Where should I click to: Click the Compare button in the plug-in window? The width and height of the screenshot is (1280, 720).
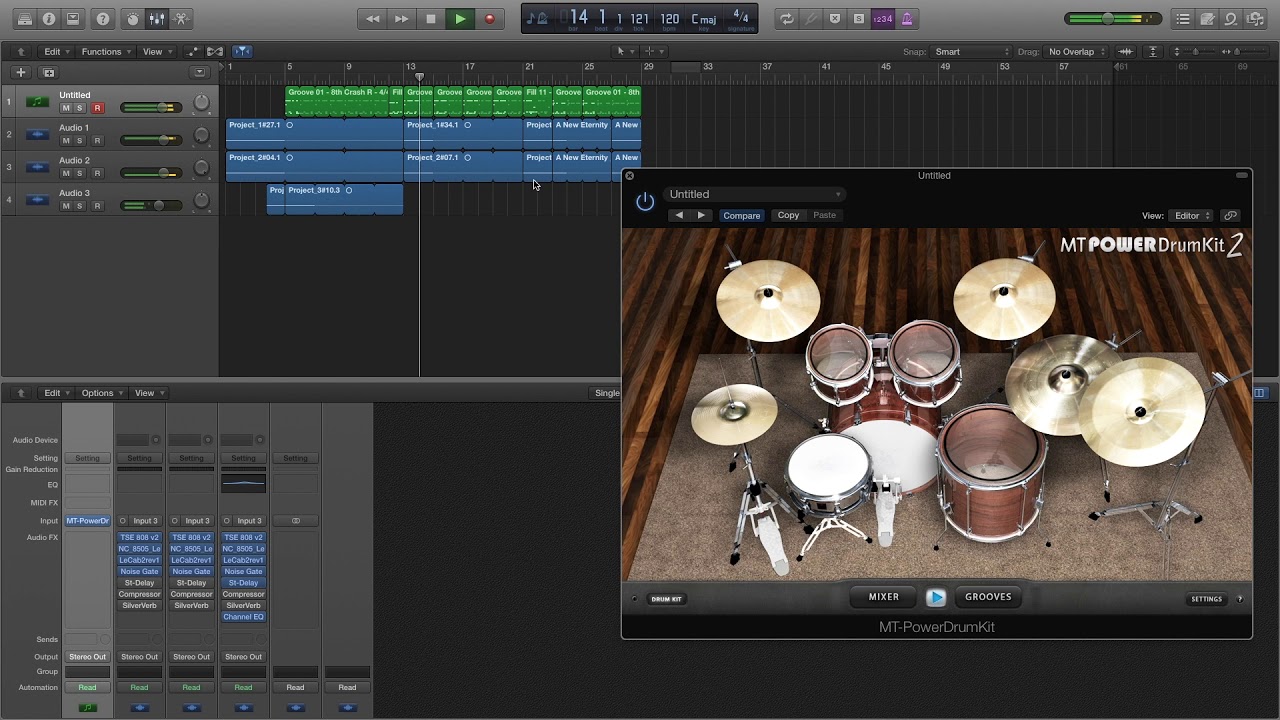(742, 216)
